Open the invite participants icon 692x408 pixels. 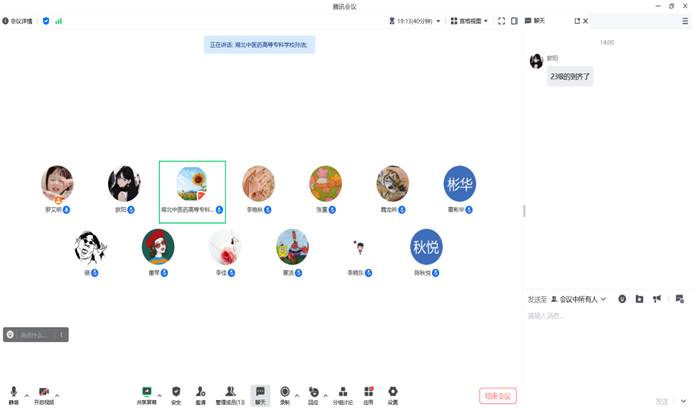click(x=201, y=395)
